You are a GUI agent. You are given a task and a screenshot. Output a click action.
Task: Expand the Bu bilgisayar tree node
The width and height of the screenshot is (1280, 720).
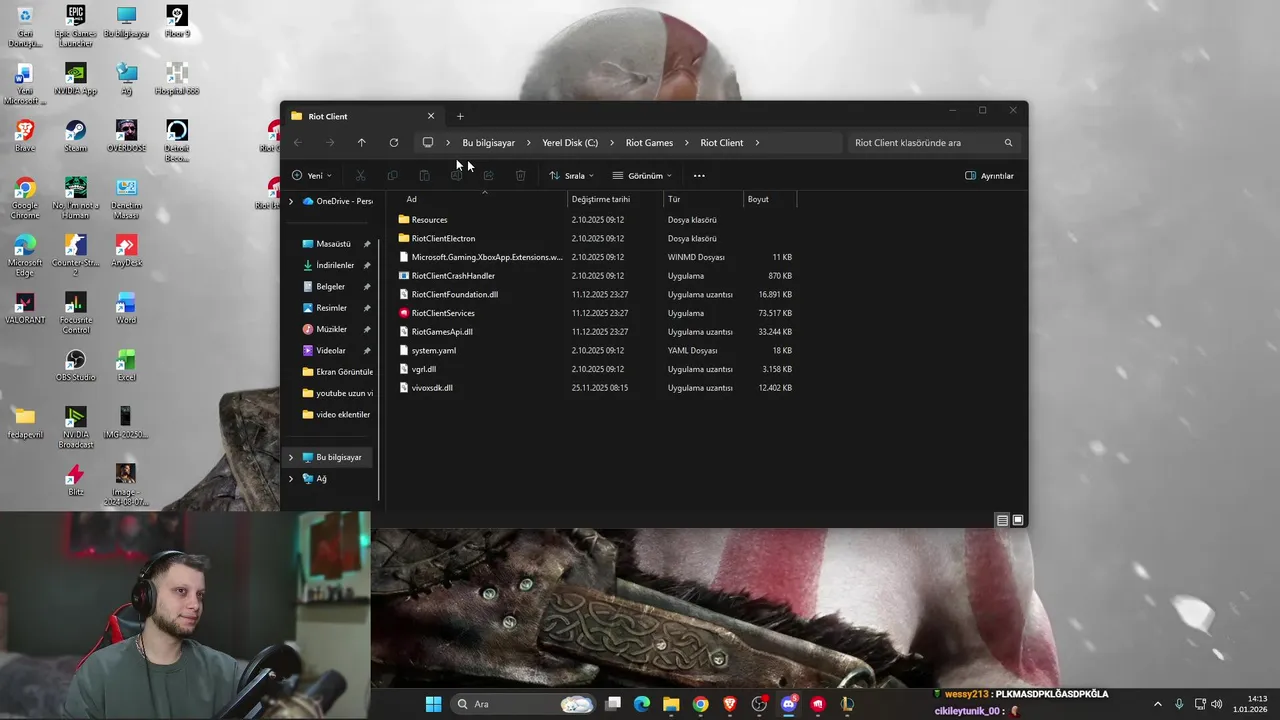(291, 457)
